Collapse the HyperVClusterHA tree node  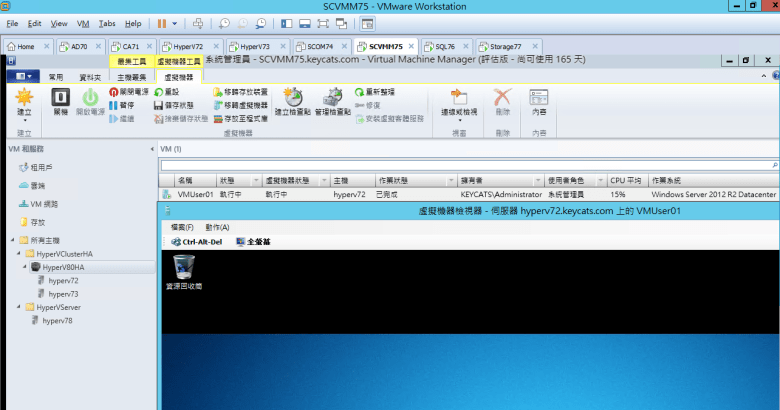(19, 254)
